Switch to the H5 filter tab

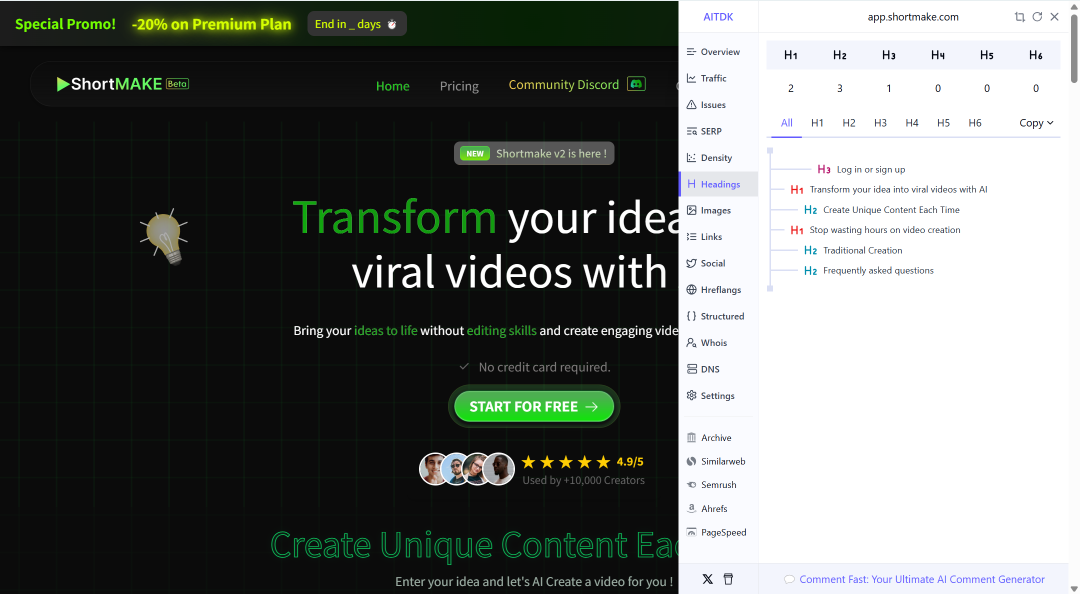click(944, 123)
